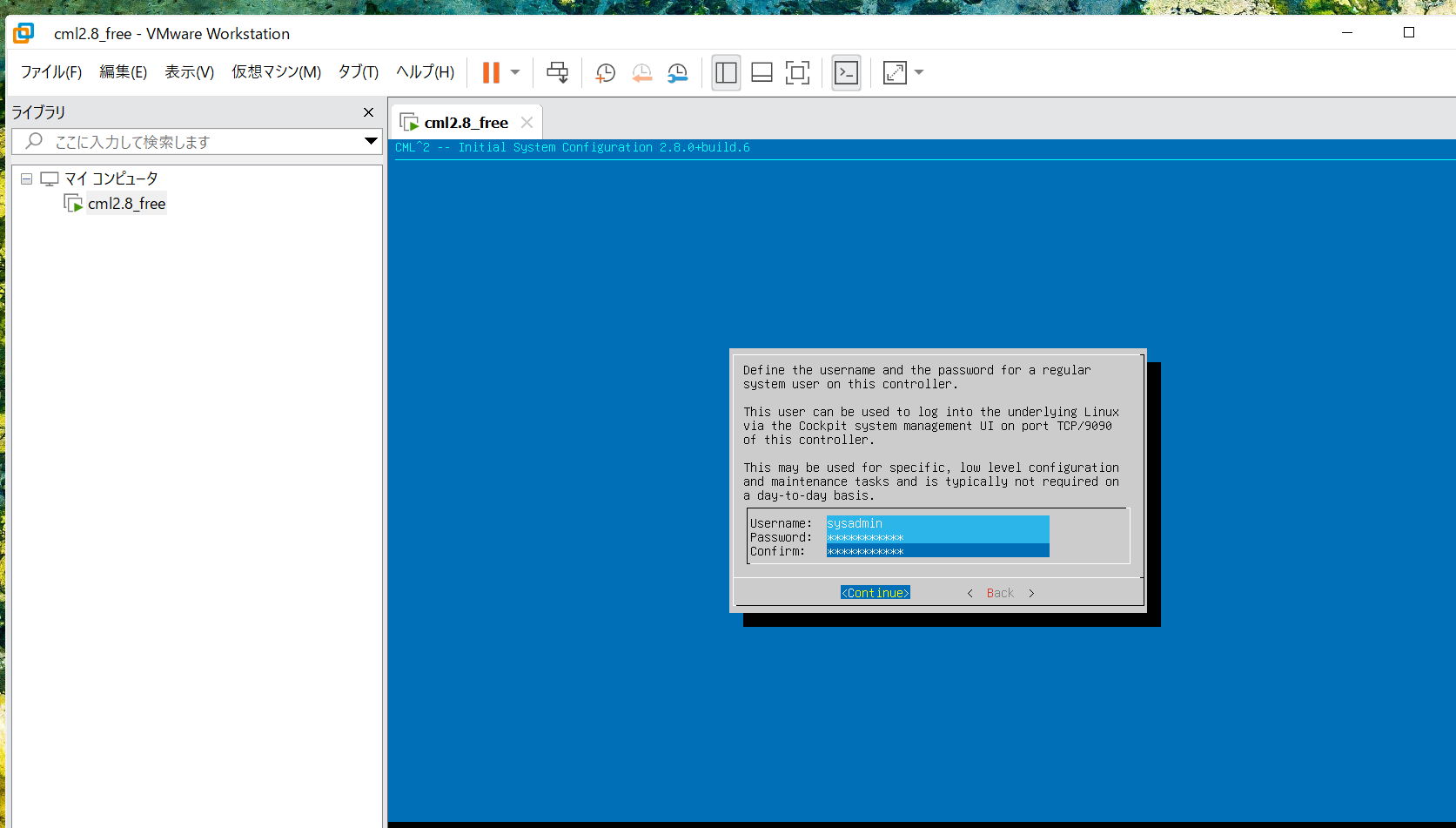Click the magnifier icon in library search
Screen dimensions: 1456x828
point(34,141)
